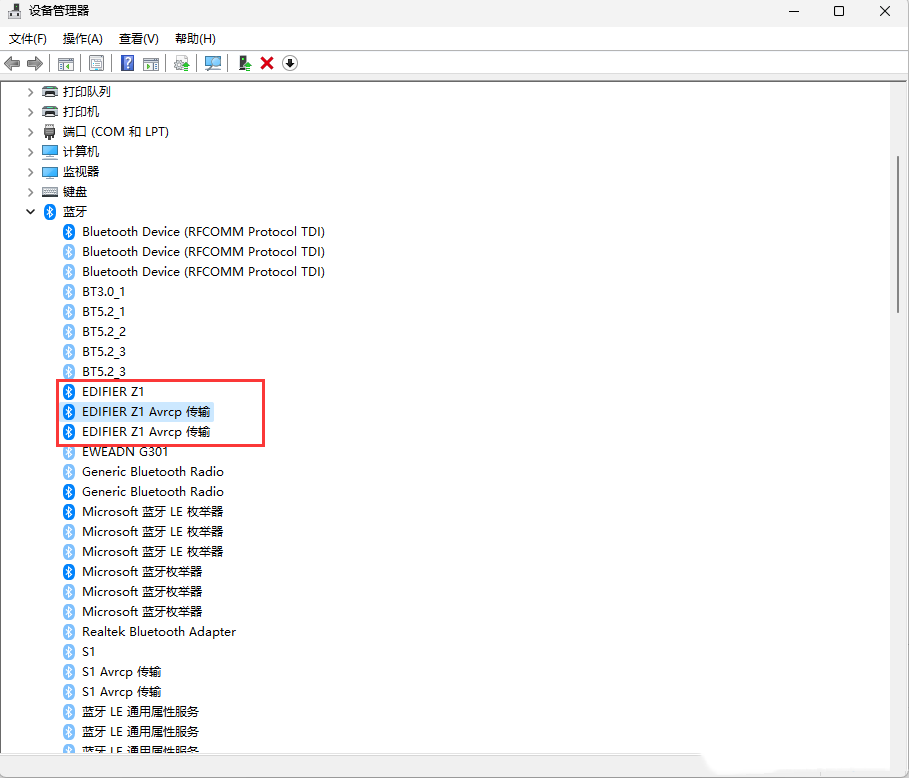Viewport: 909px width, 778px height.
Task: Open the 查看 menu
Action: [138, 38]
